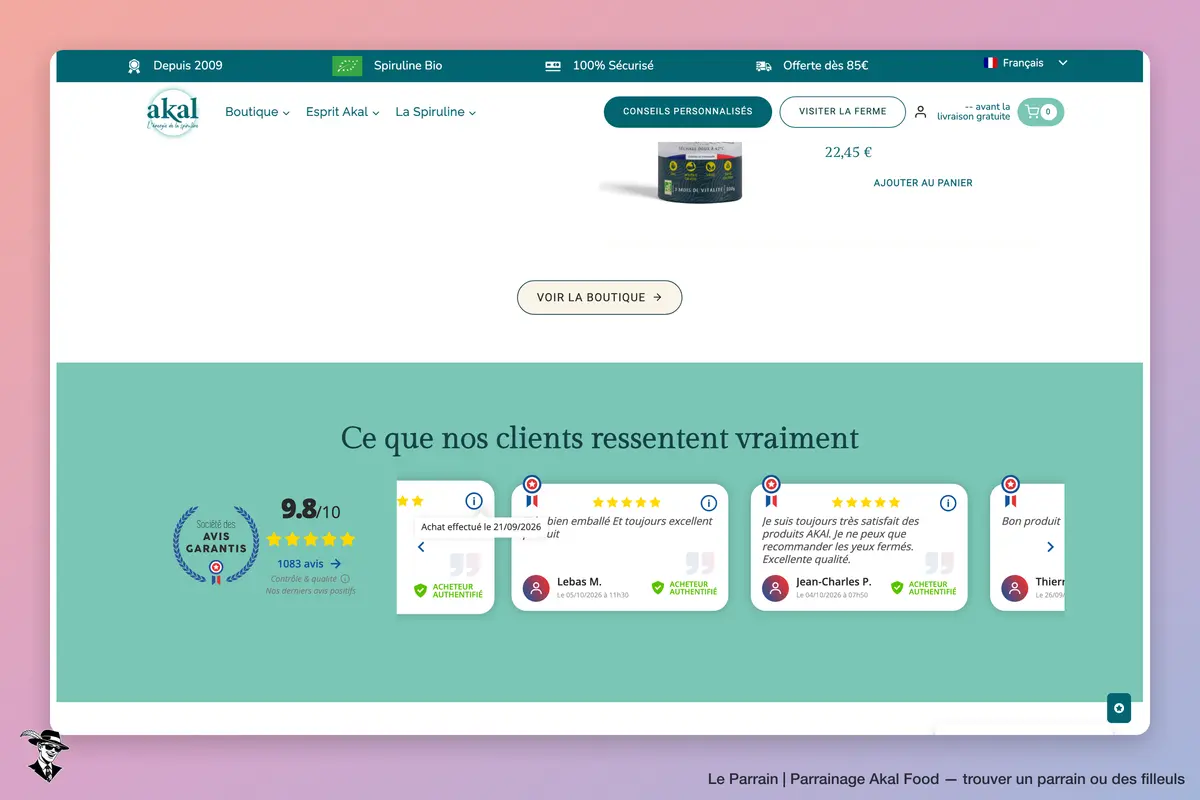Click the organic Spiruline Bio label icon
This screenshot has width=1200, height=800.
point(347,66)
